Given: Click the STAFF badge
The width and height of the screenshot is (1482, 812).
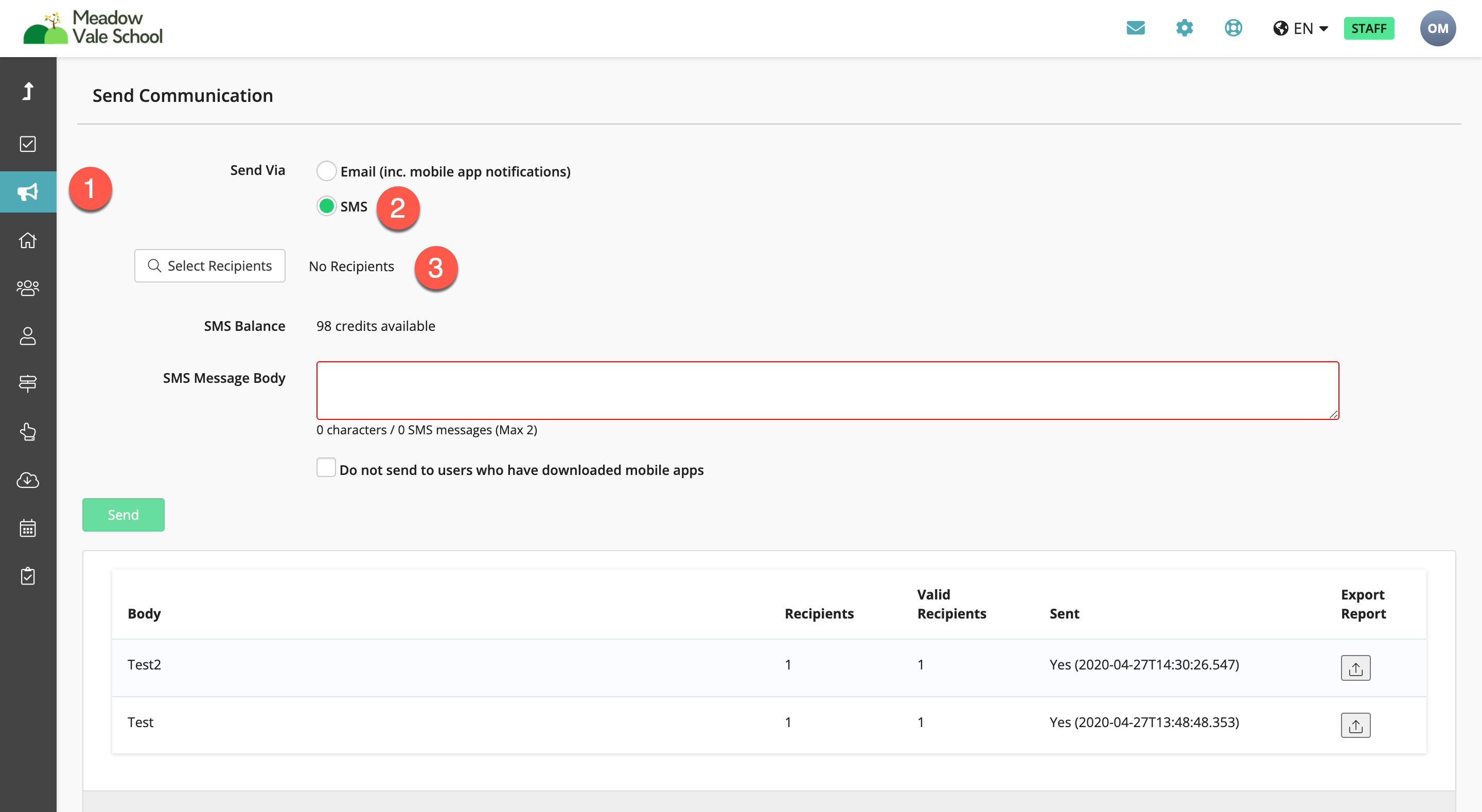Looking at the screenshot, I should click(1369, 28).
